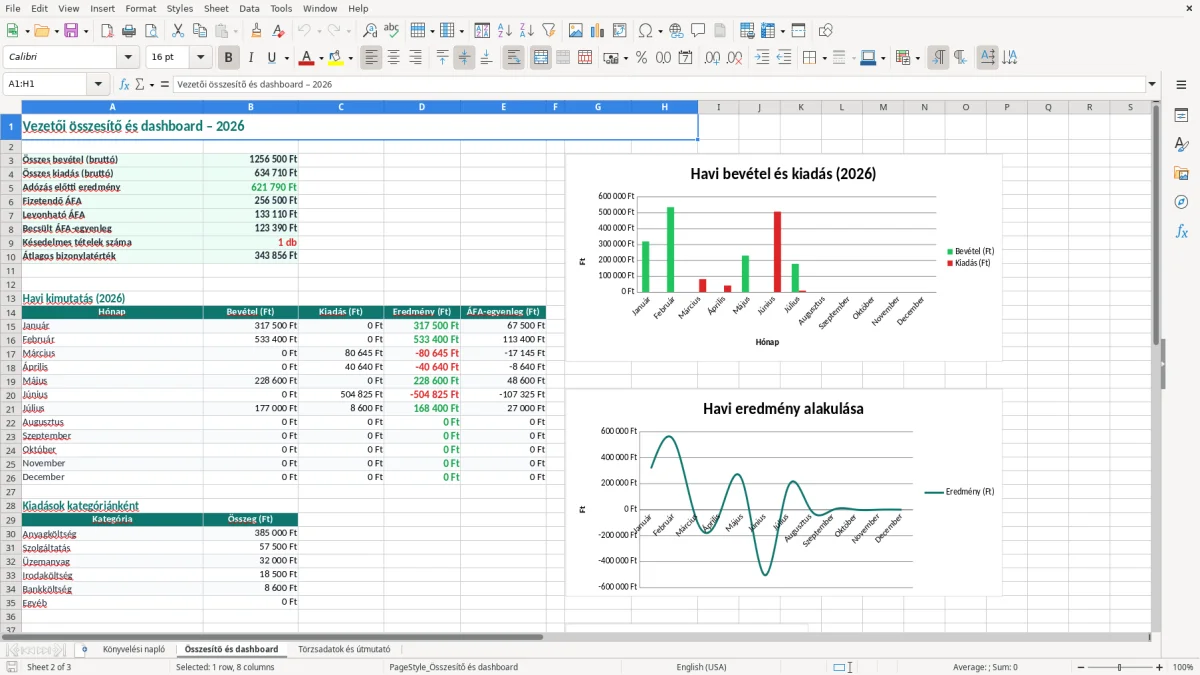Open Conditional formatting dropdown arrow
The image size is (1200, 675).
coord(917,58)
